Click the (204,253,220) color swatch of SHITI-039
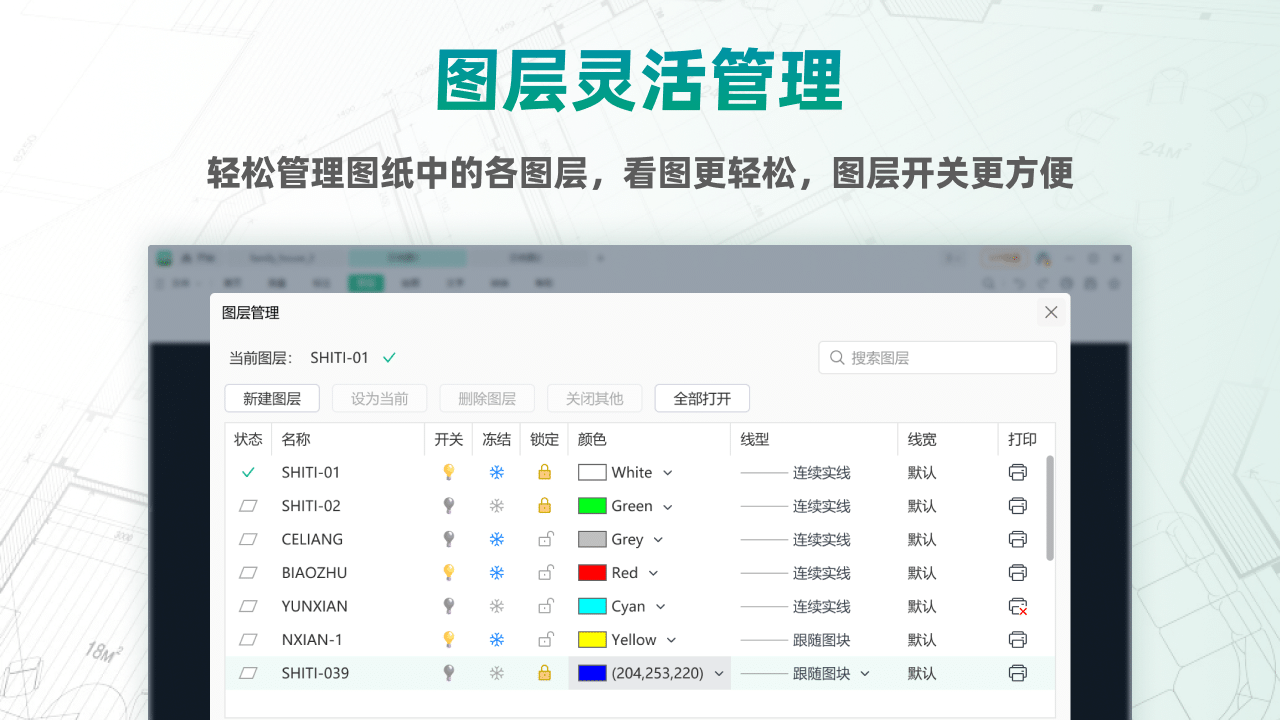This screenshot has height=720, width=1280. click(x=590, y=673)
